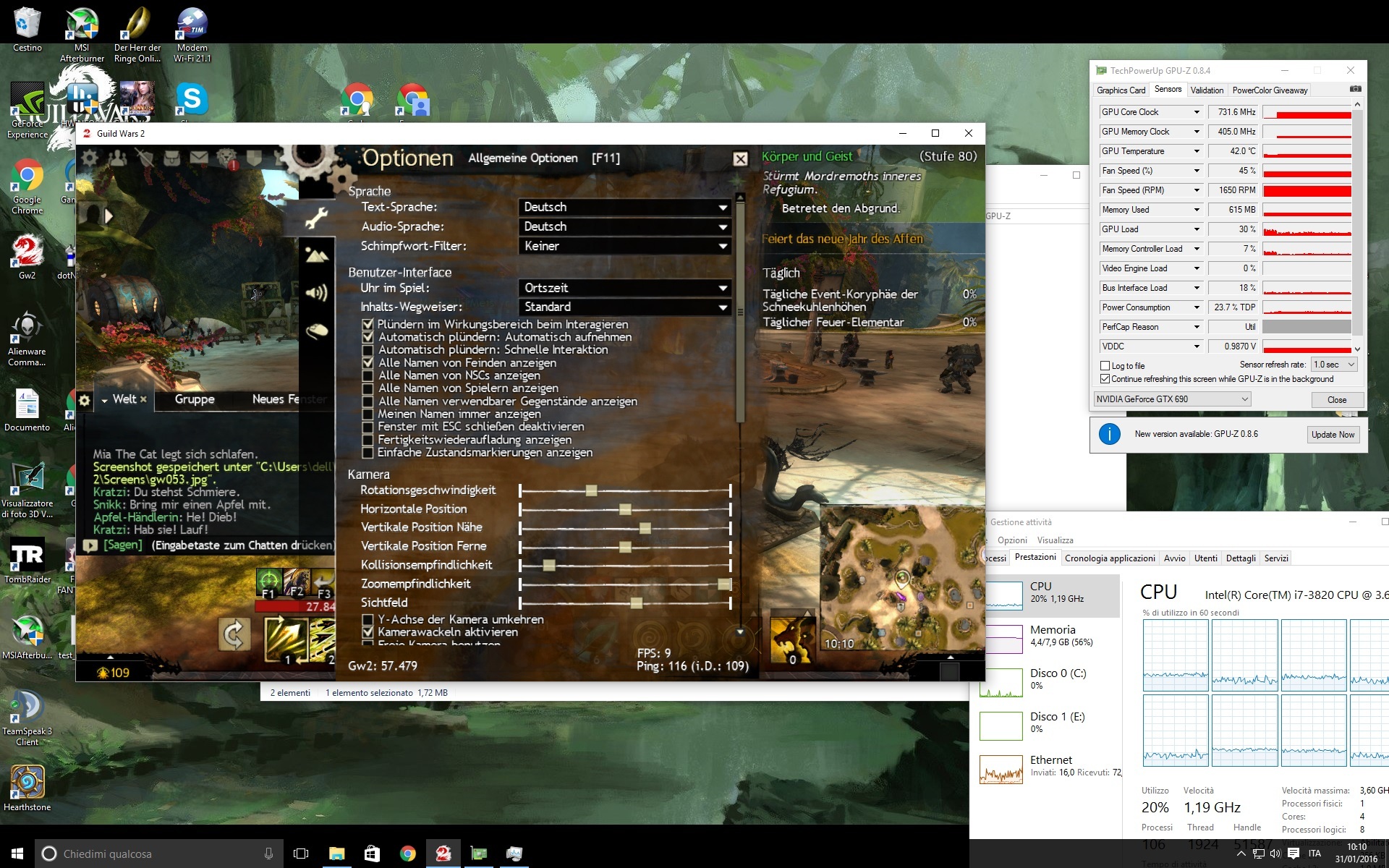Open the game menu gear icon in Guild Wars 2
The height and width of the screenshot is (868, 1389).
(x=90, y=158)
